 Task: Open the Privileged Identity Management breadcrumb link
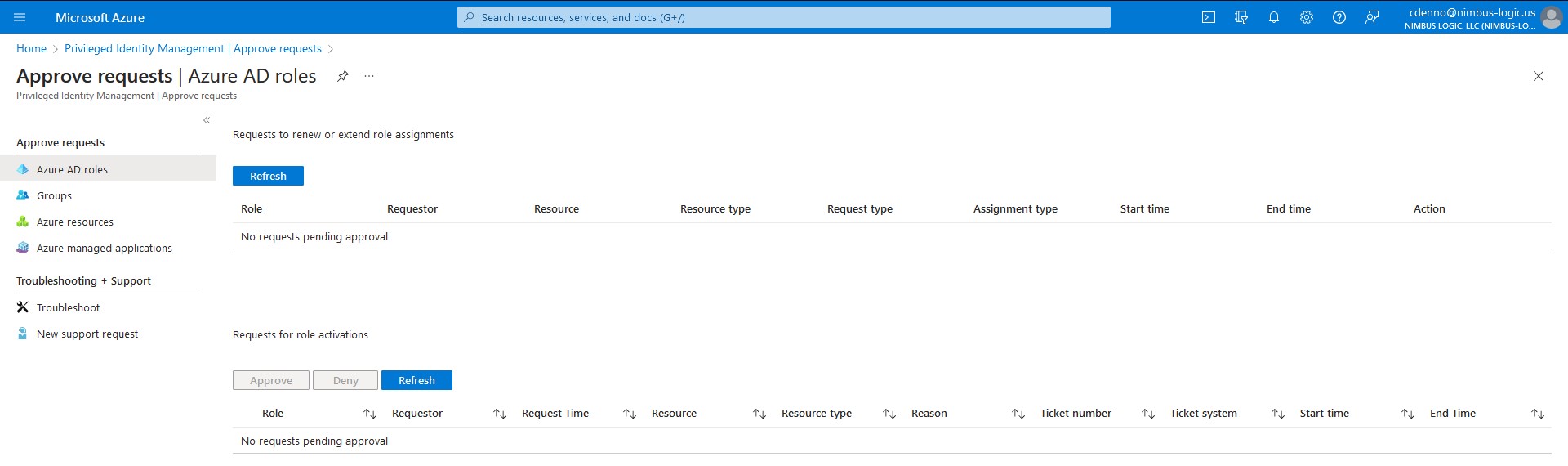(193, 48)
